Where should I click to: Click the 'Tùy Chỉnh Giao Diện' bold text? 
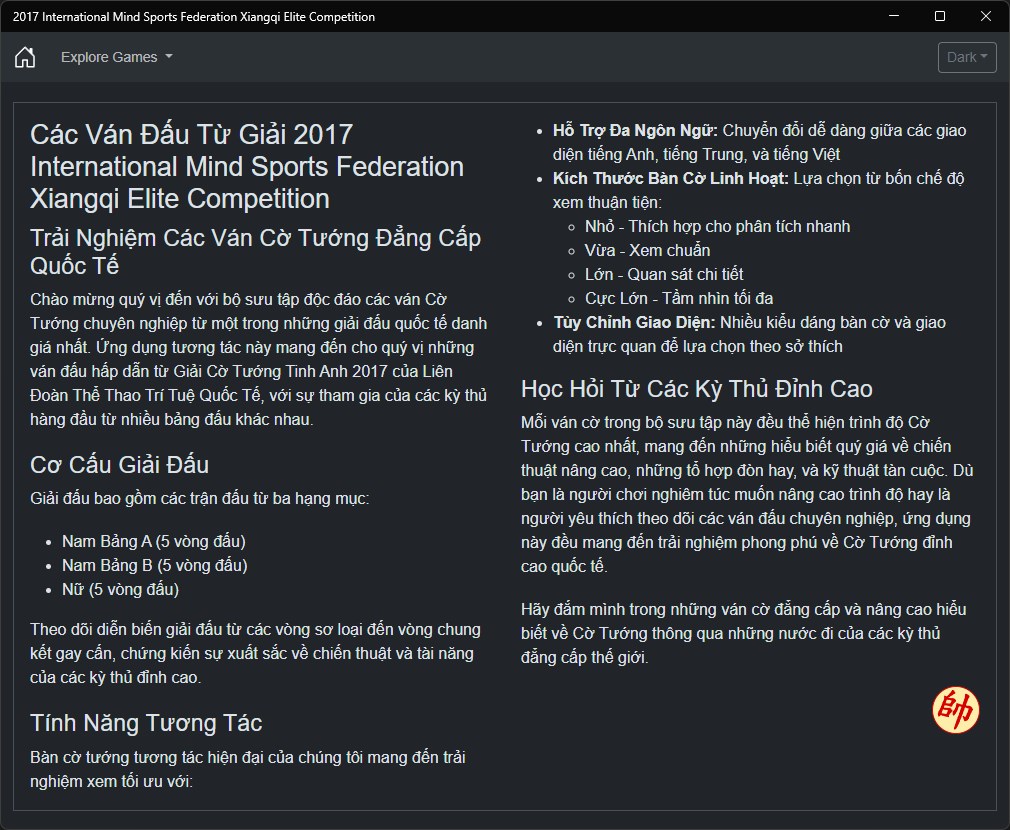pos(634,323)
